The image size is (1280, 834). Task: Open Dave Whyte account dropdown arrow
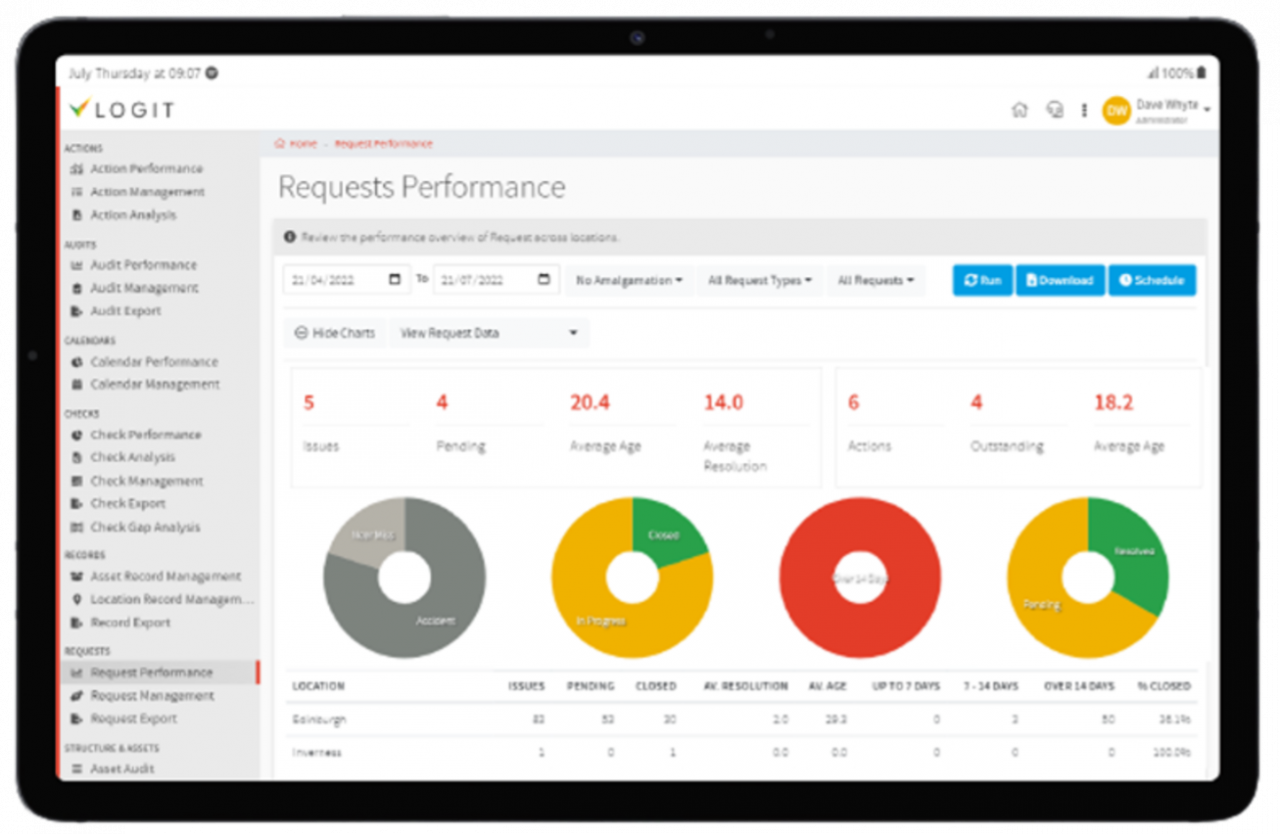[1208, 108]
